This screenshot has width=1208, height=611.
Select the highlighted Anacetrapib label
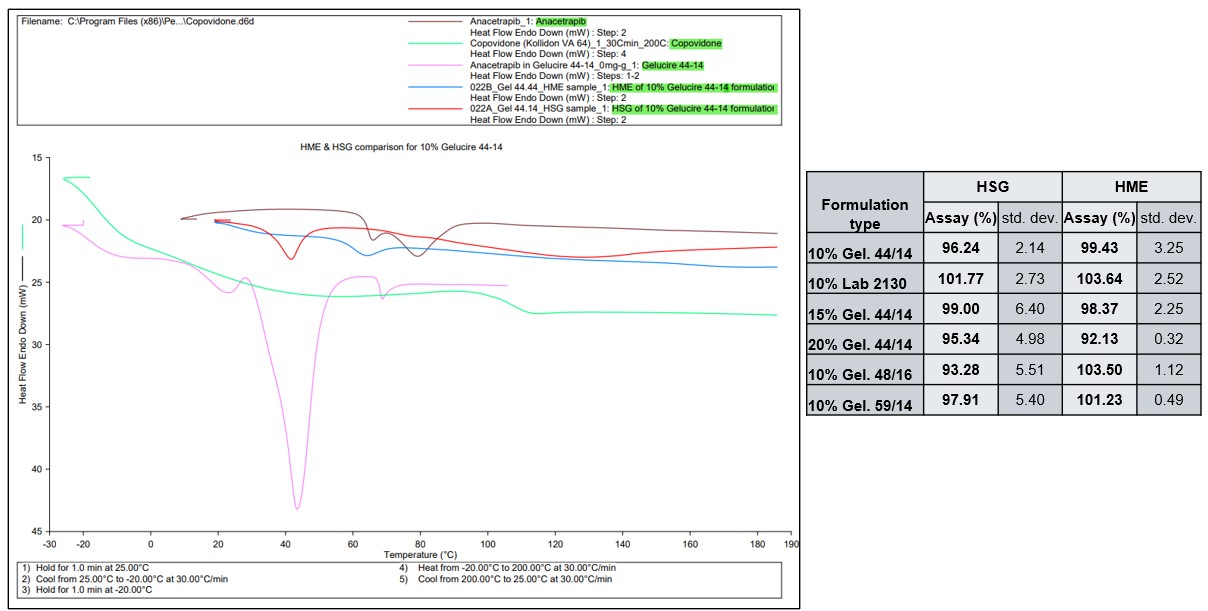pyautogui.click(x=561, y=21)
